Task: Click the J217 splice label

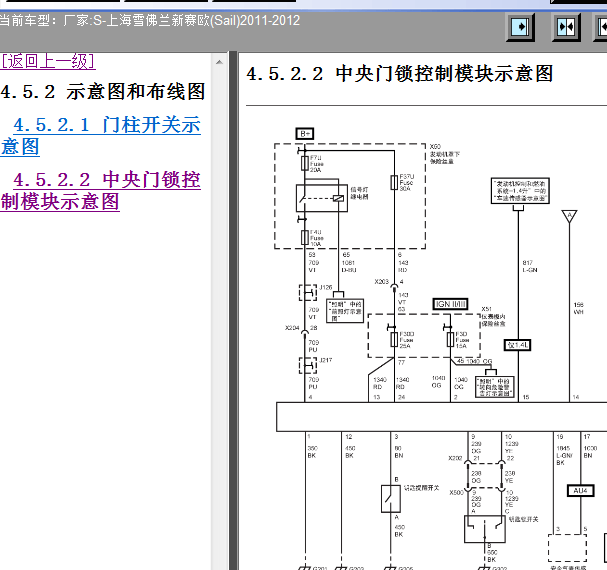Action: click(x=326, y=360)
